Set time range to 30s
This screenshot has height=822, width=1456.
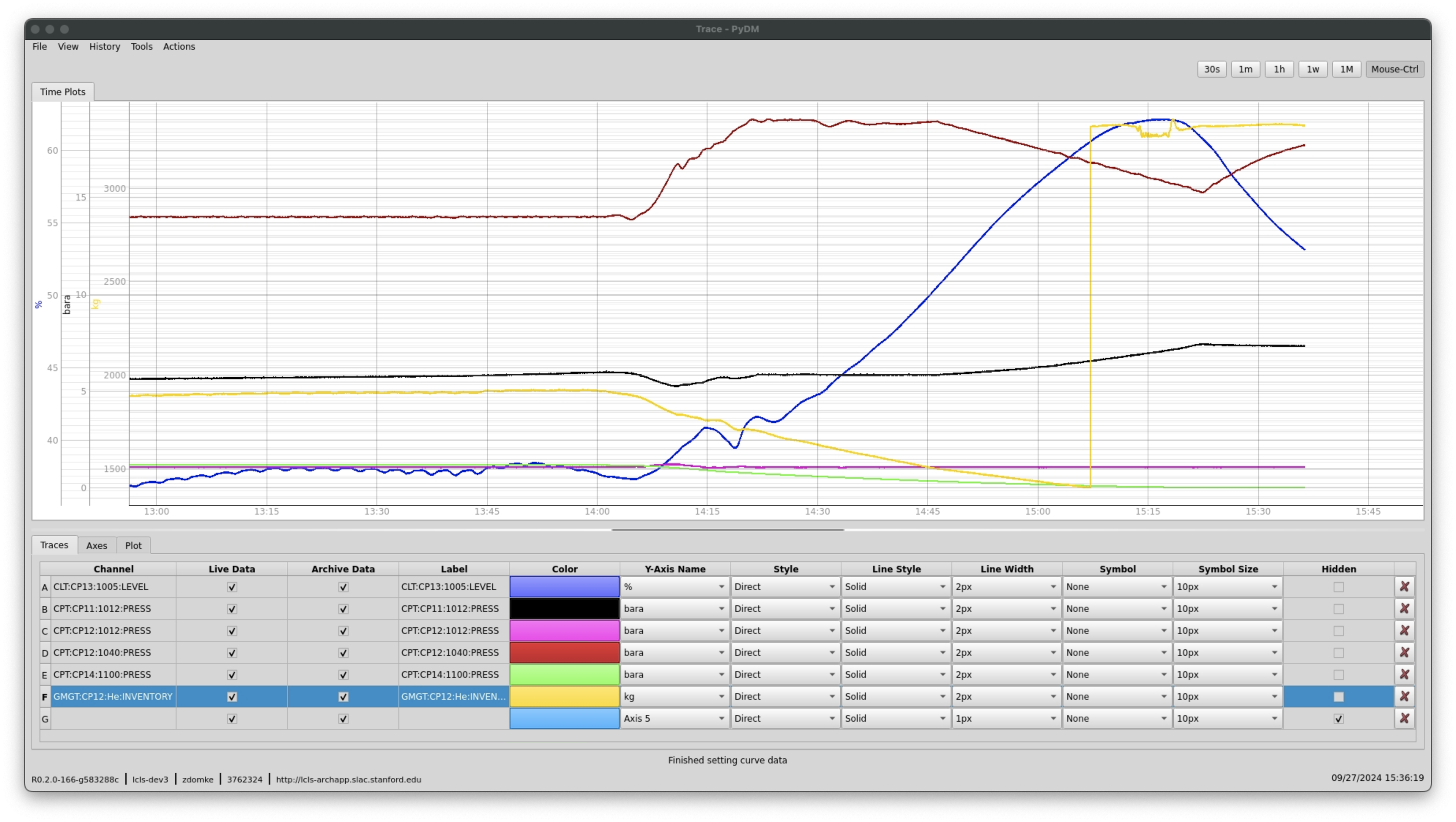click(x=1211, y=69)
